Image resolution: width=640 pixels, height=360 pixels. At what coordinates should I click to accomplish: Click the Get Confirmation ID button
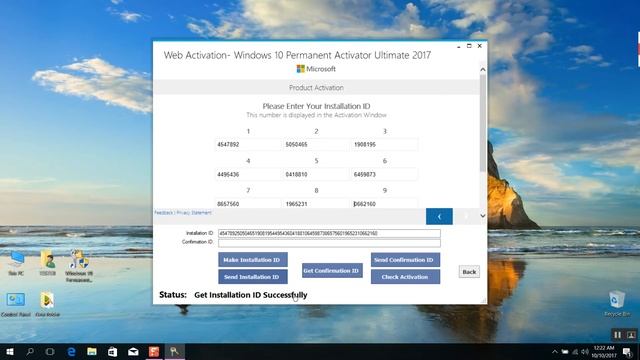332,271
